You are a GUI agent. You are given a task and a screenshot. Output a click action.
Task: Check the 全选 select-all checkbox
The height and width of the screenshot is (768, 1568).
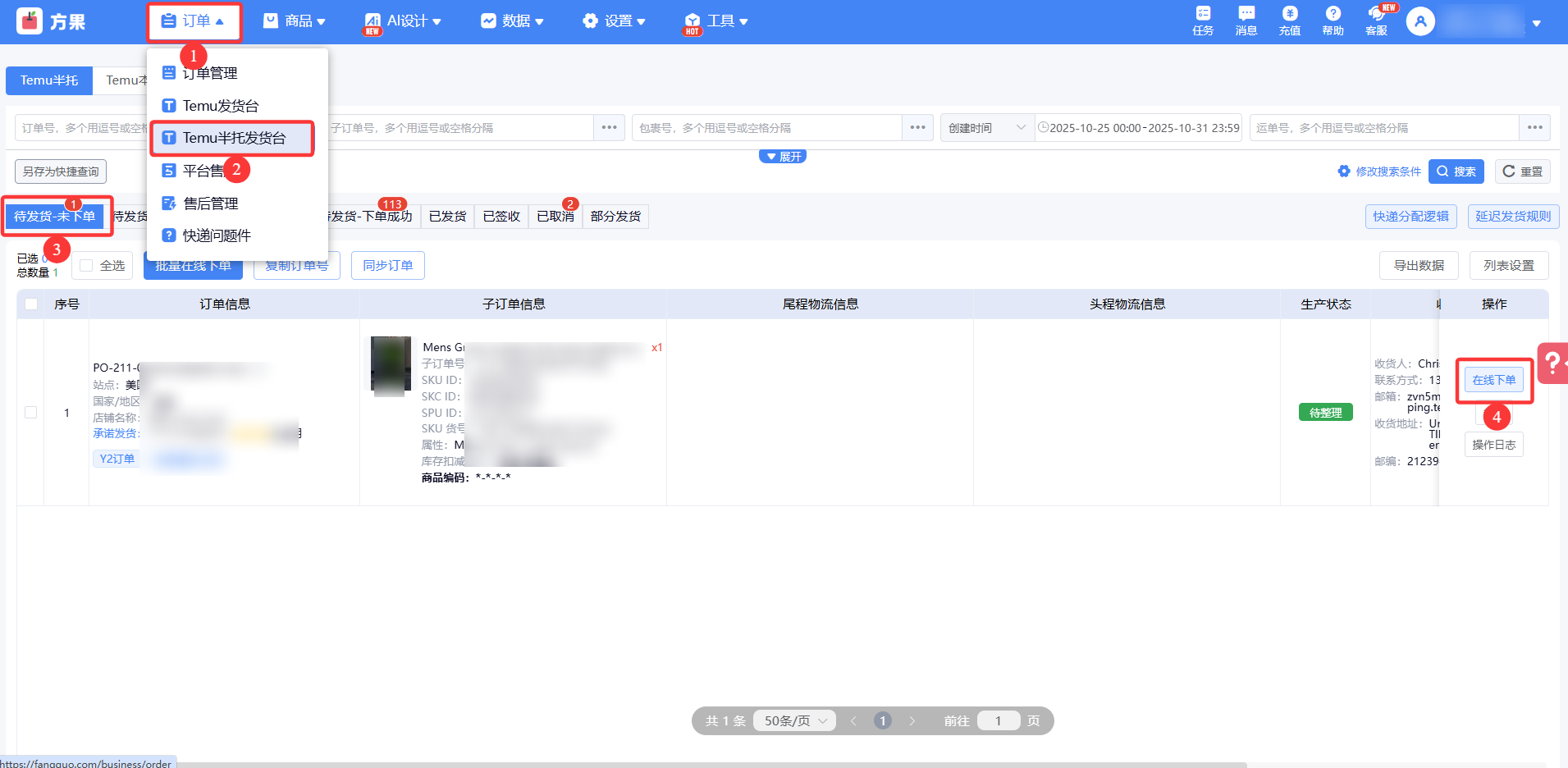[86, 266]
